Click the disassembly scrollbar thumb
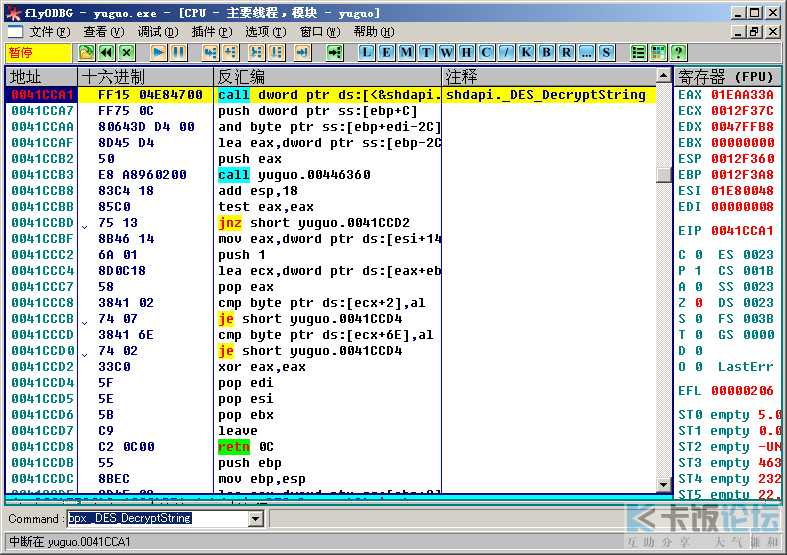The image size is (787, 555). pos(664,175)
